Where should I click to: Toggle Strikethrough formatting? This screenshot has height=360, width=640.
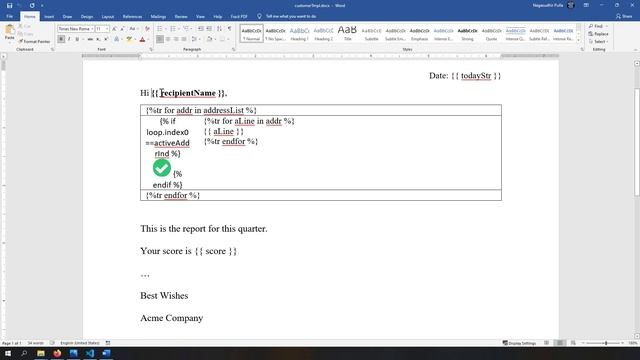pyautogui.click(x=90, y=39)
